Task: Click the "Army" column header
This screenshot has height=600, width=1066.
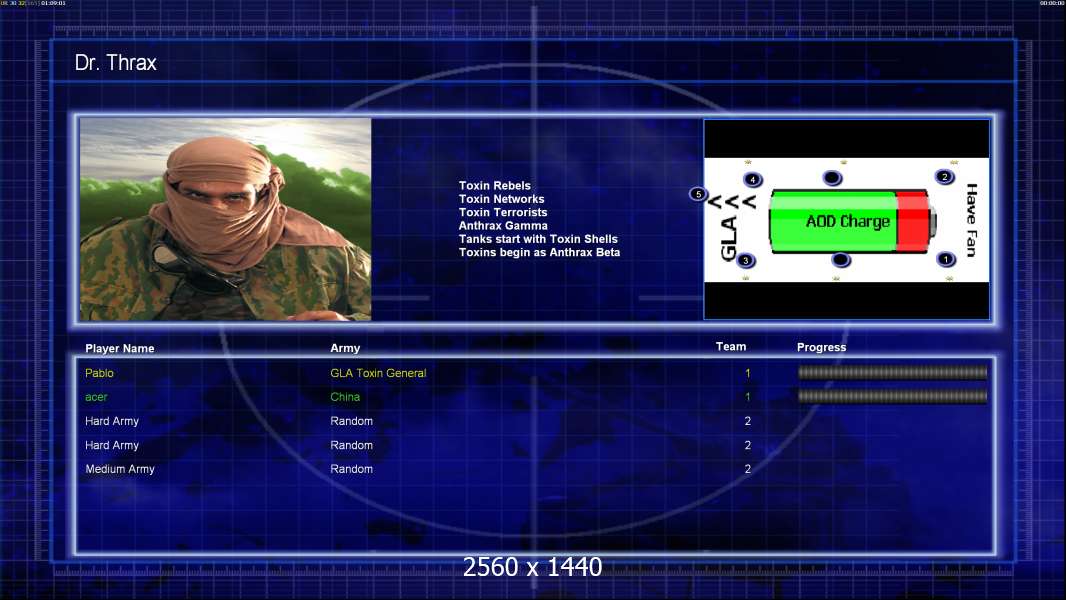Action: [x=345, y=348]
